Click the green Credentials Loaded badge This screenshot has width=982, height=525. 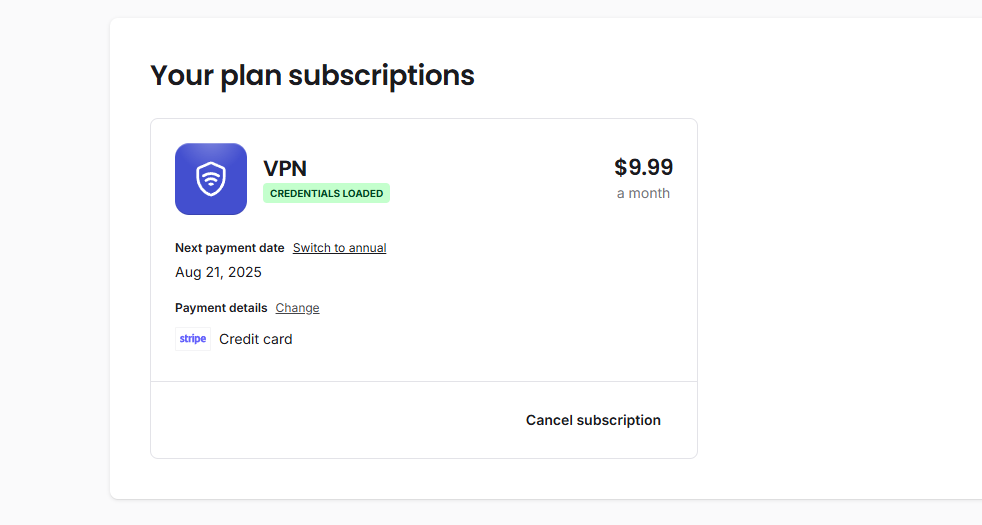pyautogui.click(x=326, y=194)
